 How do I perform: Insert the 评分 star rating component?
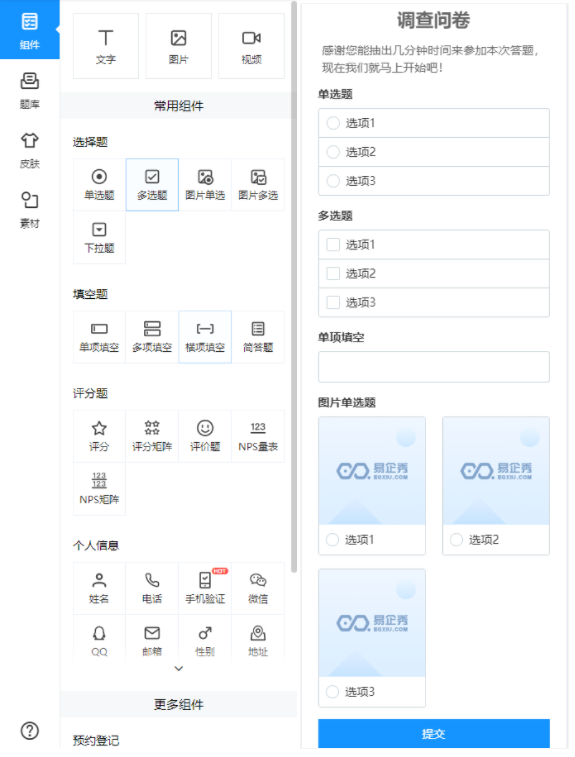click(x=99, y=436)
